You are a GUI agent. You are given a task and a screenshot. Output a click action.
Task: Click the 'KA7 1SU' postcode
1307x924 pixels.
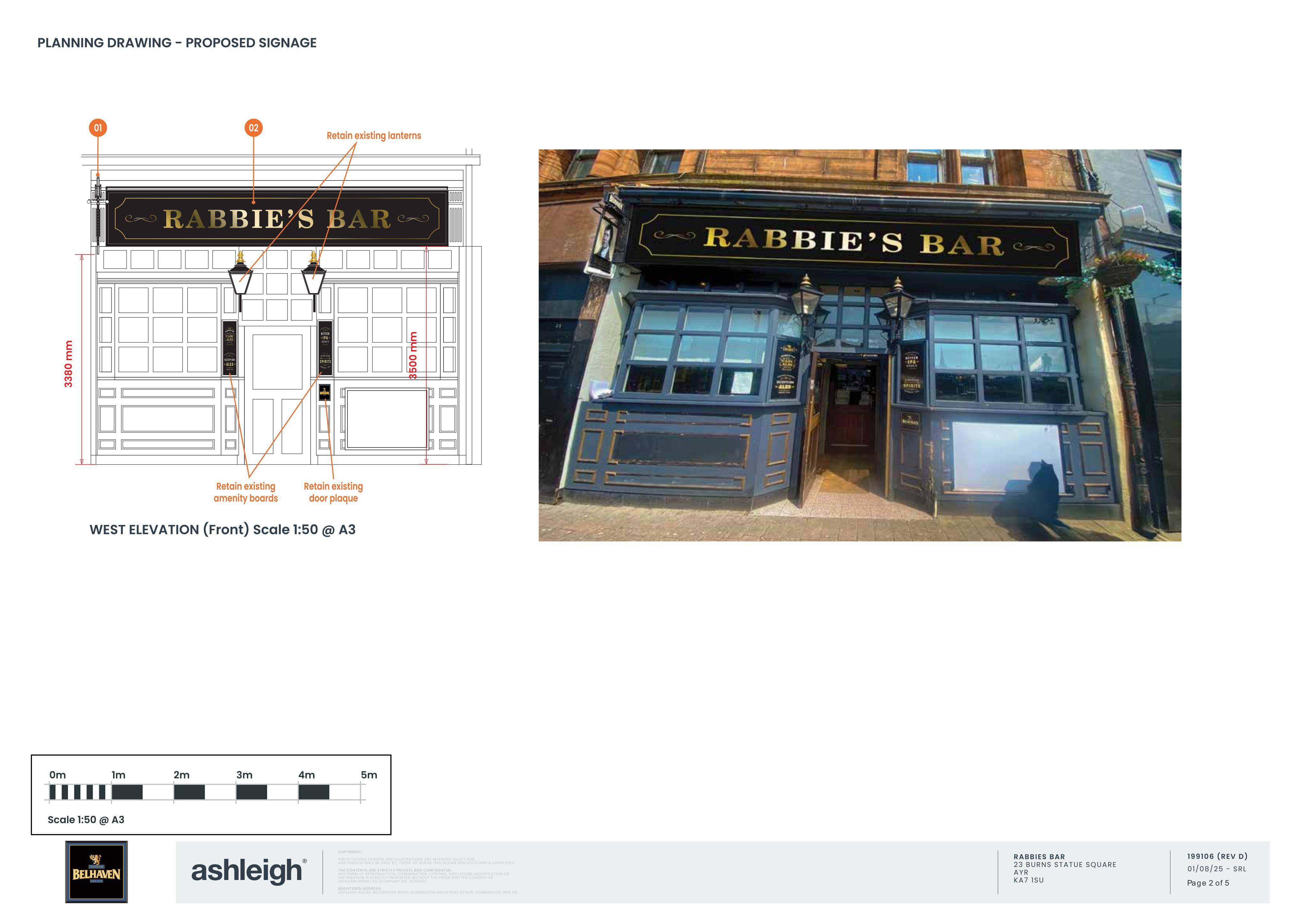1029,880
